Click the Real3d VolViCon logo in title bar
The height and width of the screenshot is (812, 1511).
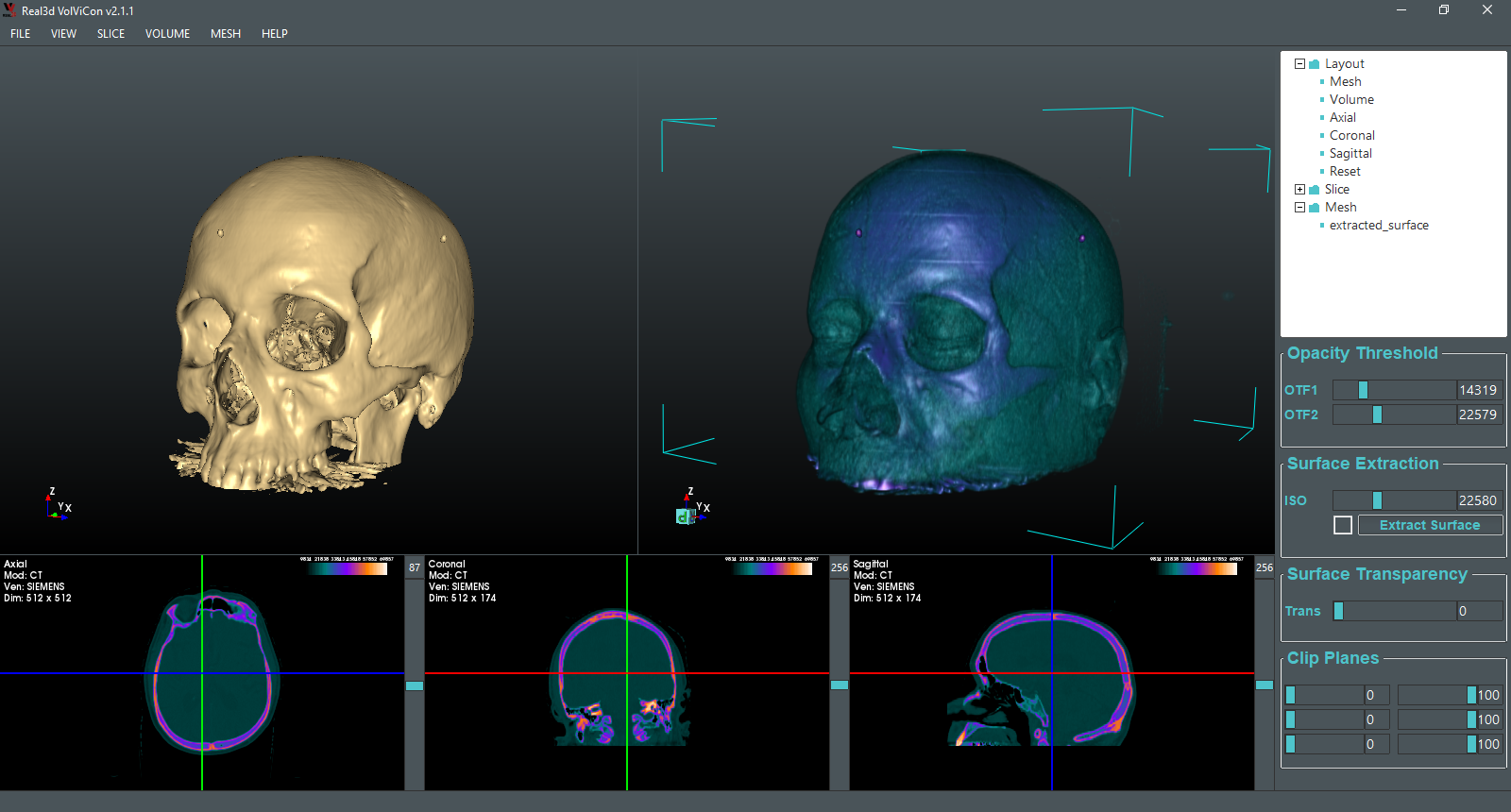coord(9,10)
